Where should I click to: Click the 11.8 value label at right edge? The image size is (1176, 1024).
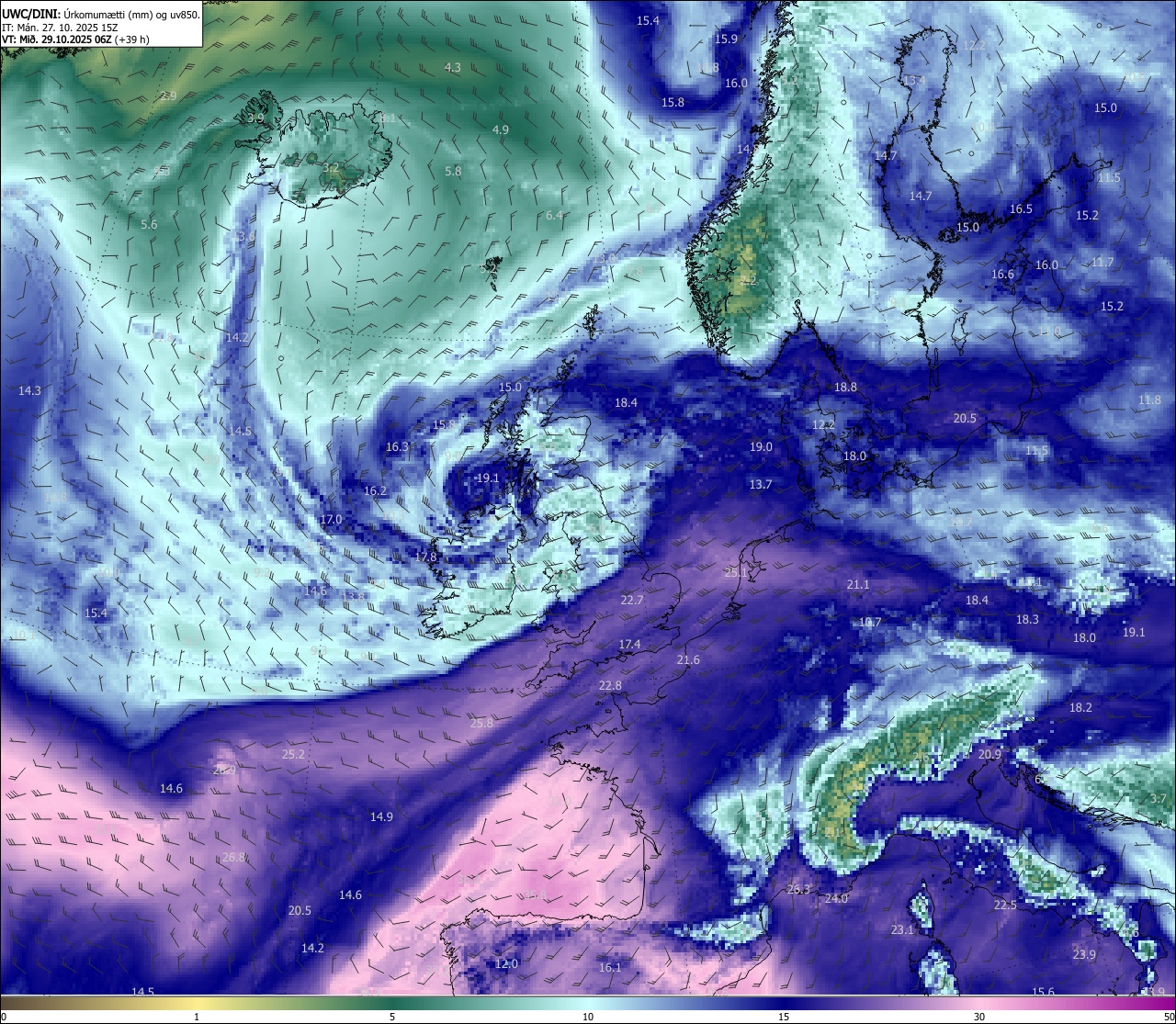click(x=1149, y=399)
